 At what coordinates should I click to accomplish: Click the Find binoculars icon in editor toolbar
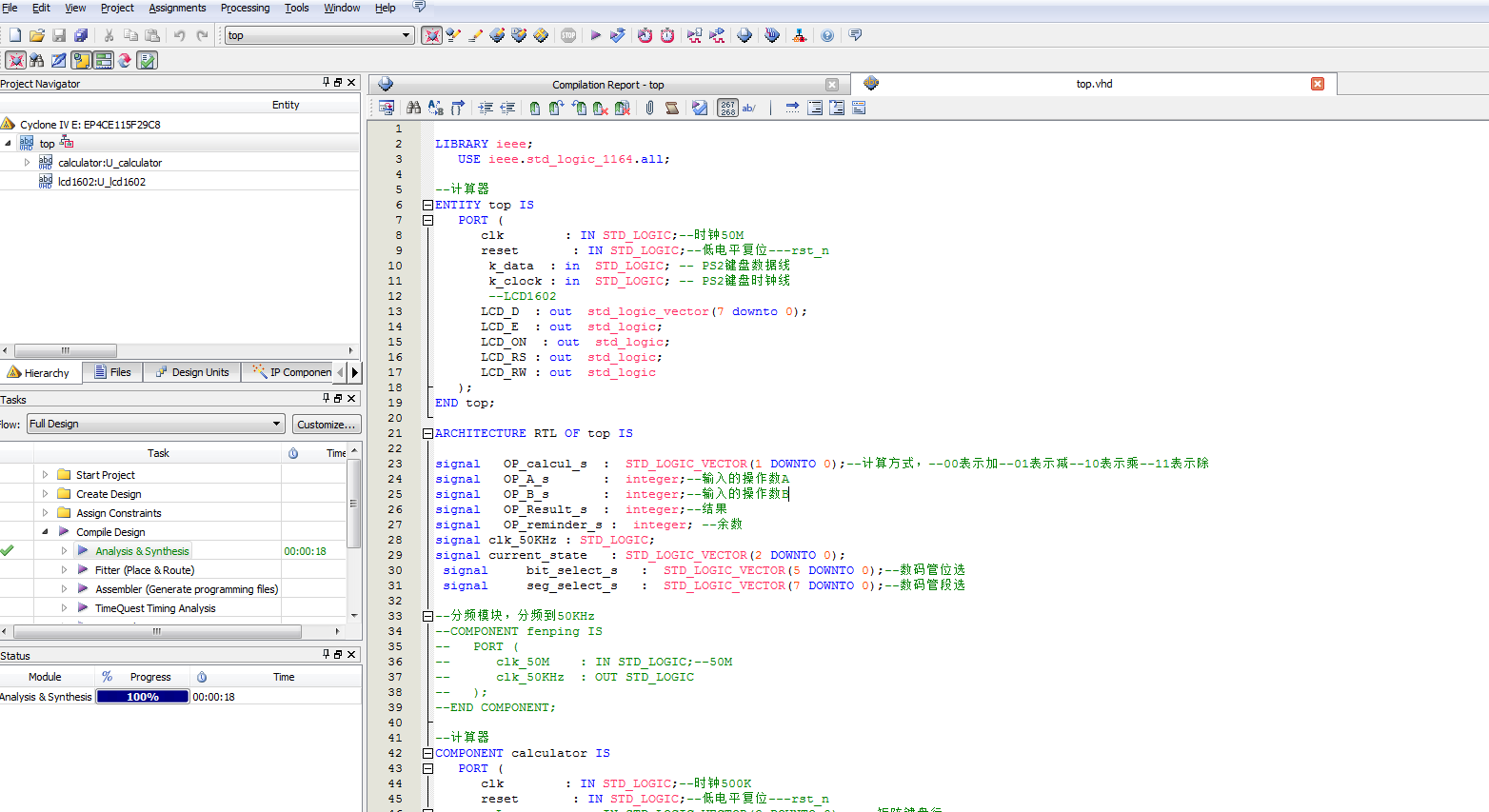[413, 108]
